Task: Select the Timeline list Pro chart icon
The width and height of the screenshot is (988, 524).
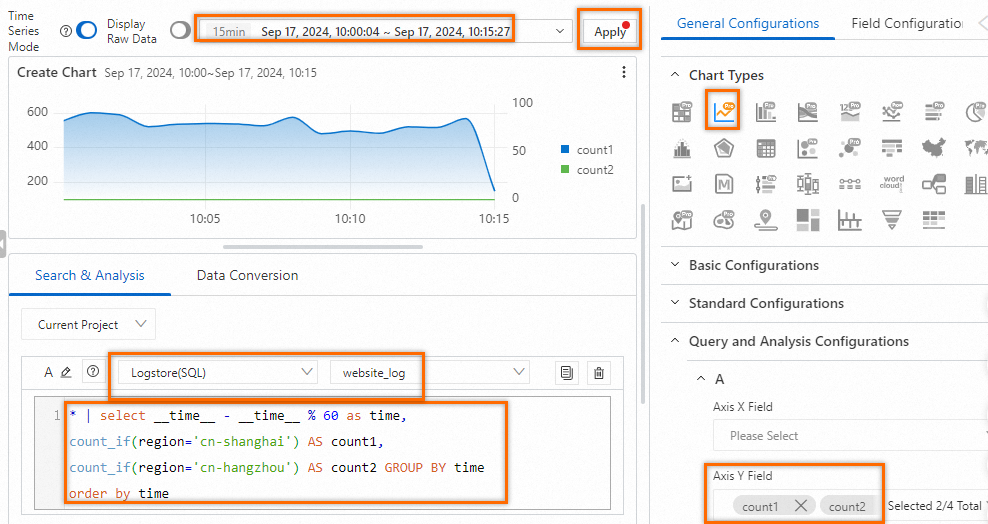Action: coord(766,184)
